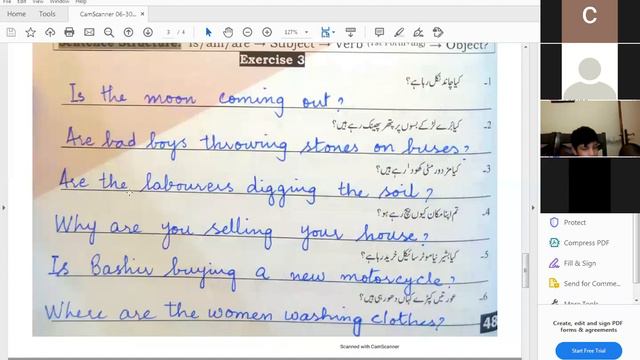The image size is (640, 360).
Task: Click the 127% zoom value field
Action: 291,32
